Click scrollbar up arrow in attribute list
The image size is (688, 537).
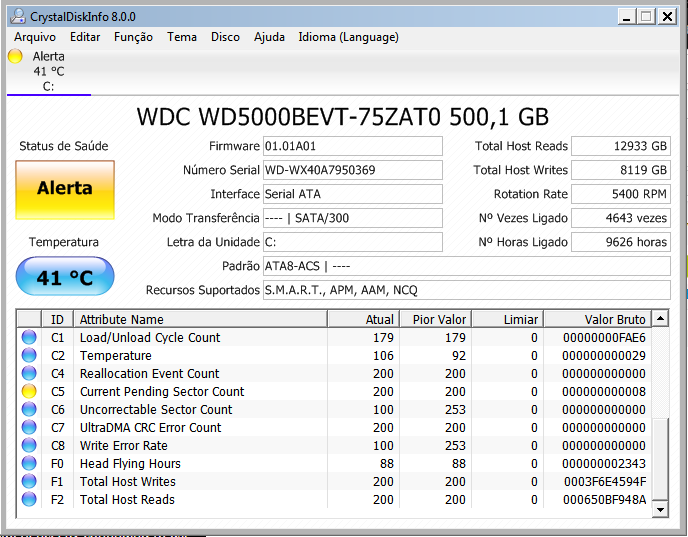click(659, 319)
